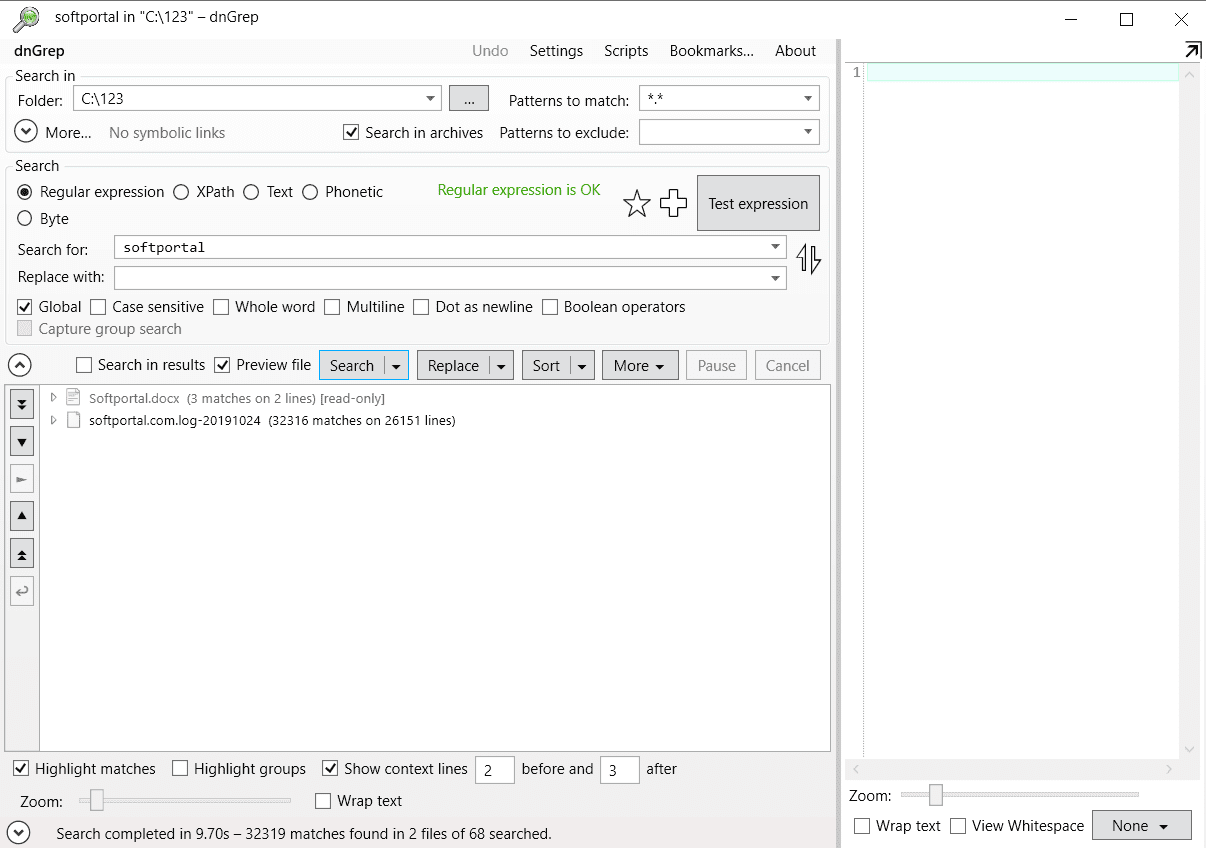This screenshot has height=848, width=1206.
Task: Pop out preview pane arrow icon
Action: point(1192,50)
